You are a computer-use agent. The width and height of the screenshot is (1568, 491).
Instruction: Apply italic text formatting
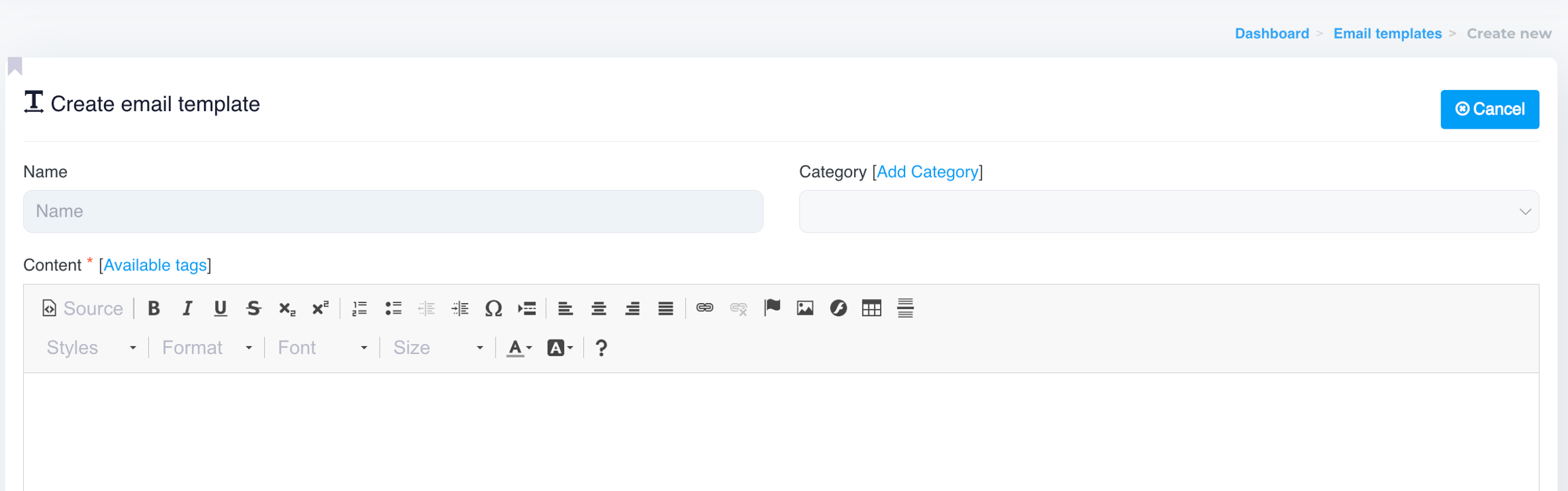(x=187, y=308)
